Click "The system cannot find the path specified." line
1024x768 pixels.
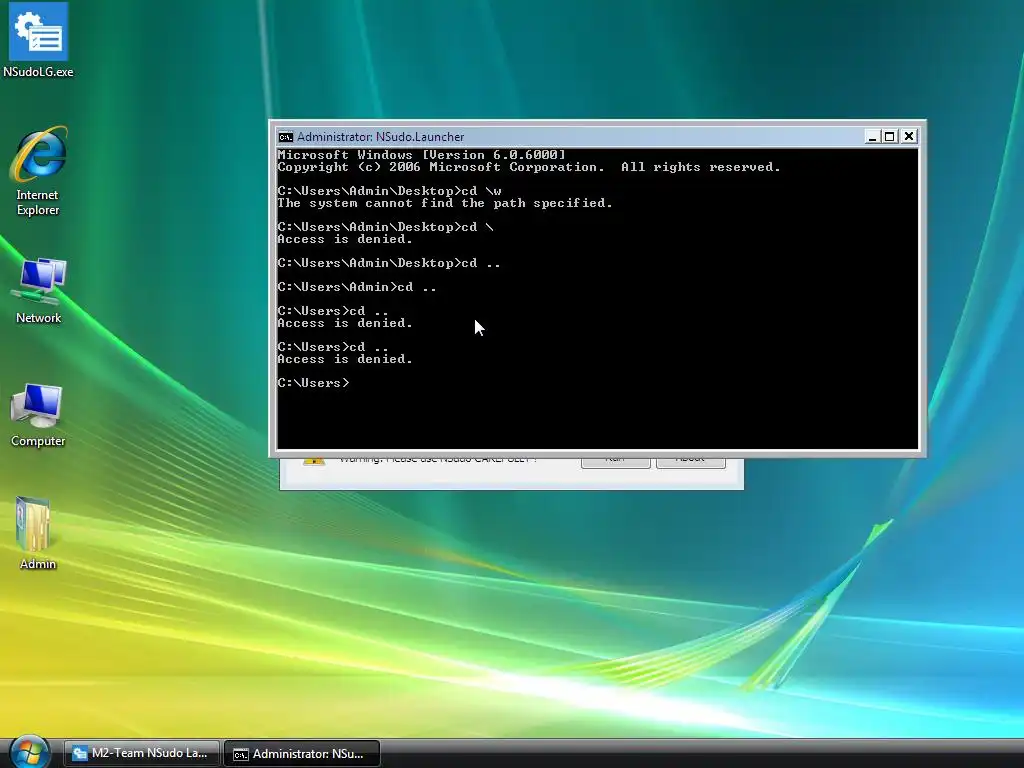[445, 203]
